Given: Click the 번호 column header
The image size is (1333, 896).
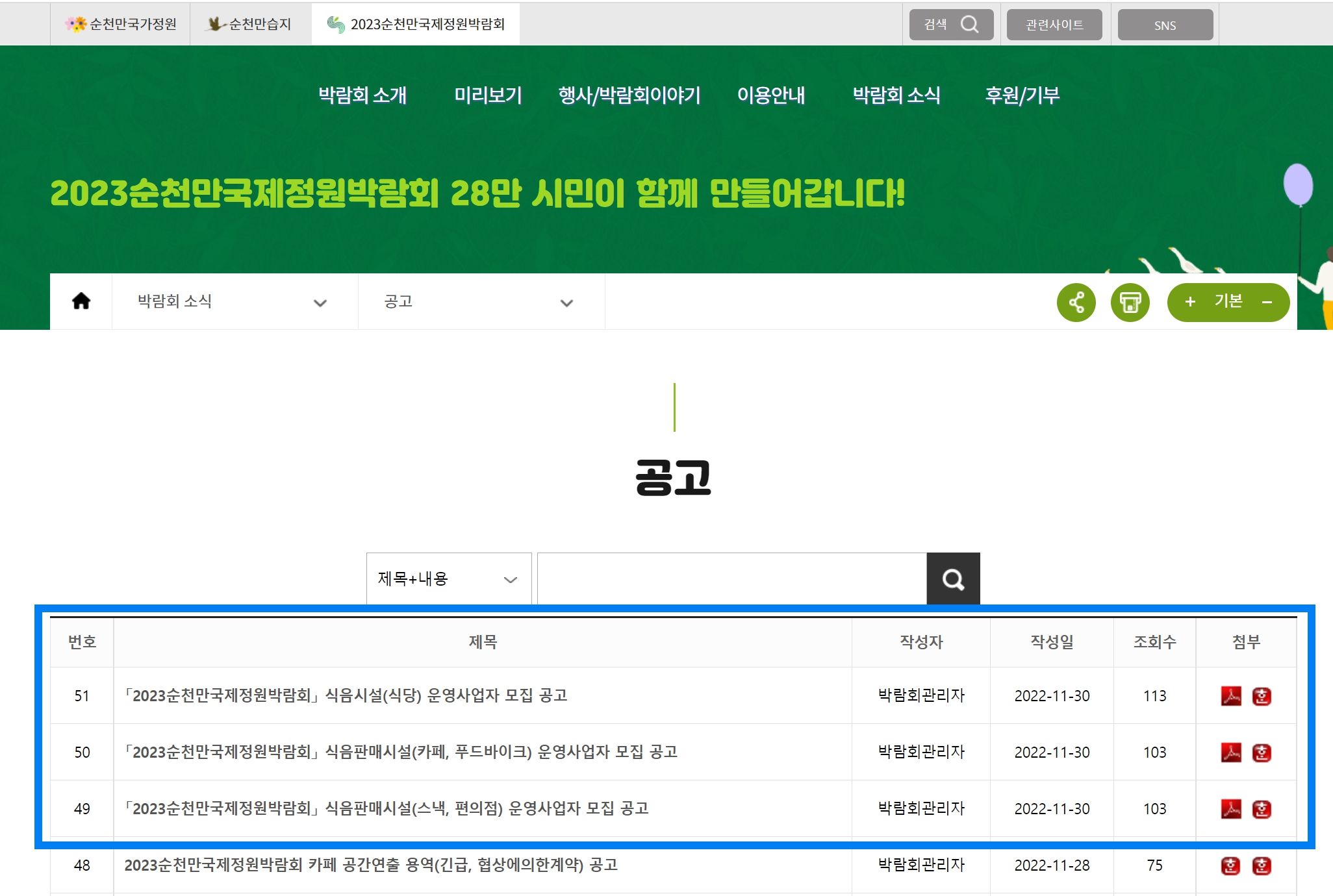Looking at the screenshot, I should [82, 642].
